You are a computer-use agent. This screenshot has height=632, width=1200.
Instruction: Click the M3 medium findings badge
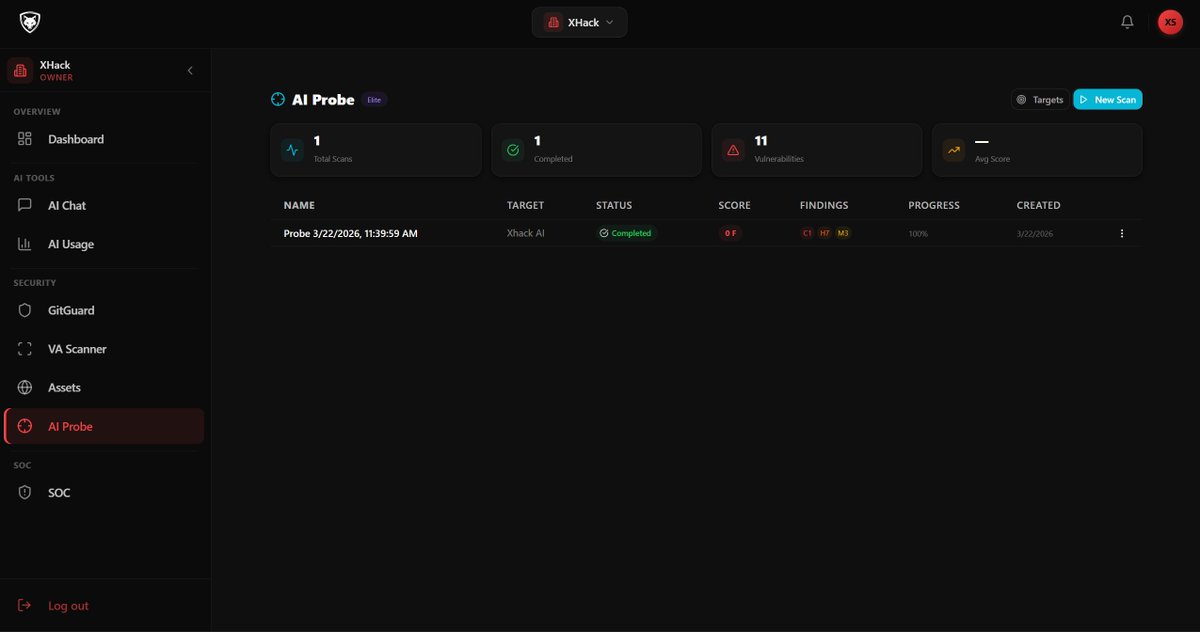point(843,233)
